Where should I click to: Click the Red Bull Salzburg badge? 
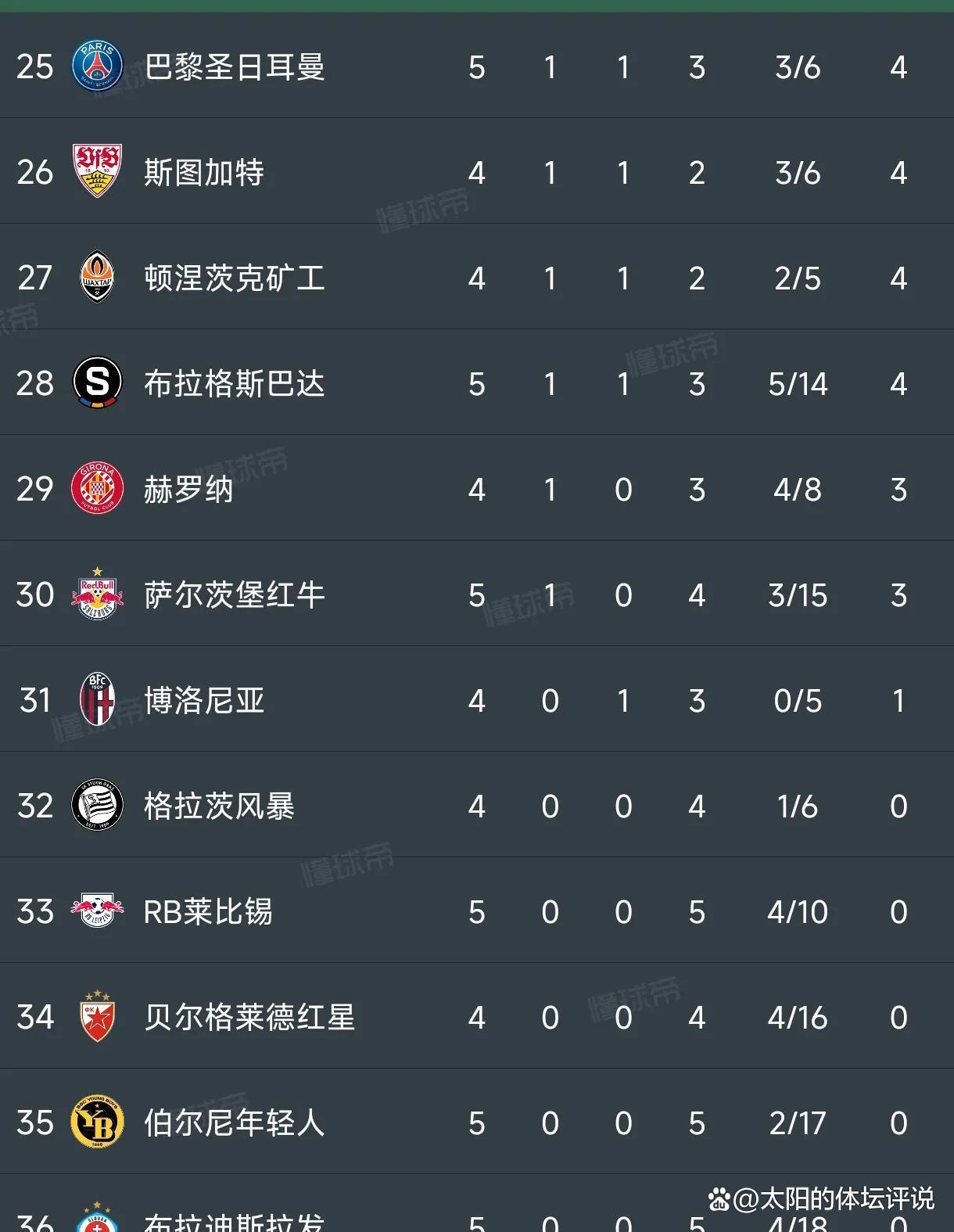pyautogui.click(x=98, y=595)
